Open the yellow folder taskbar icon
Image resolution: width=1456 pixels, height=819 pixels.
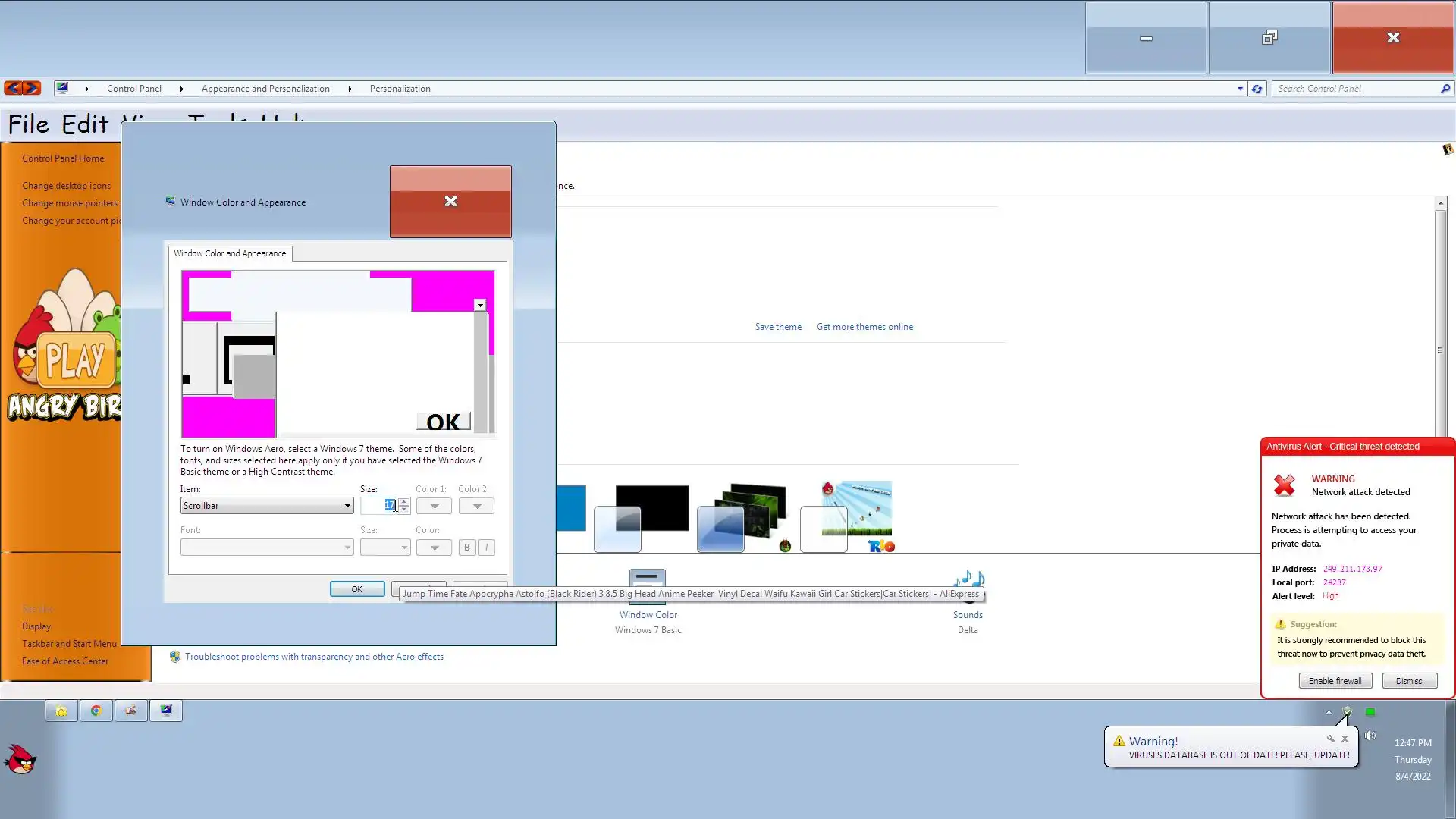[61, 711]
